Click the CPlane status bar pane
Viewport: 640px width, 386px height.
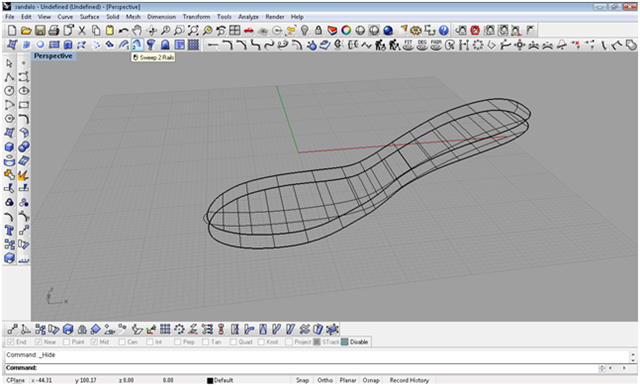(16, 380)
